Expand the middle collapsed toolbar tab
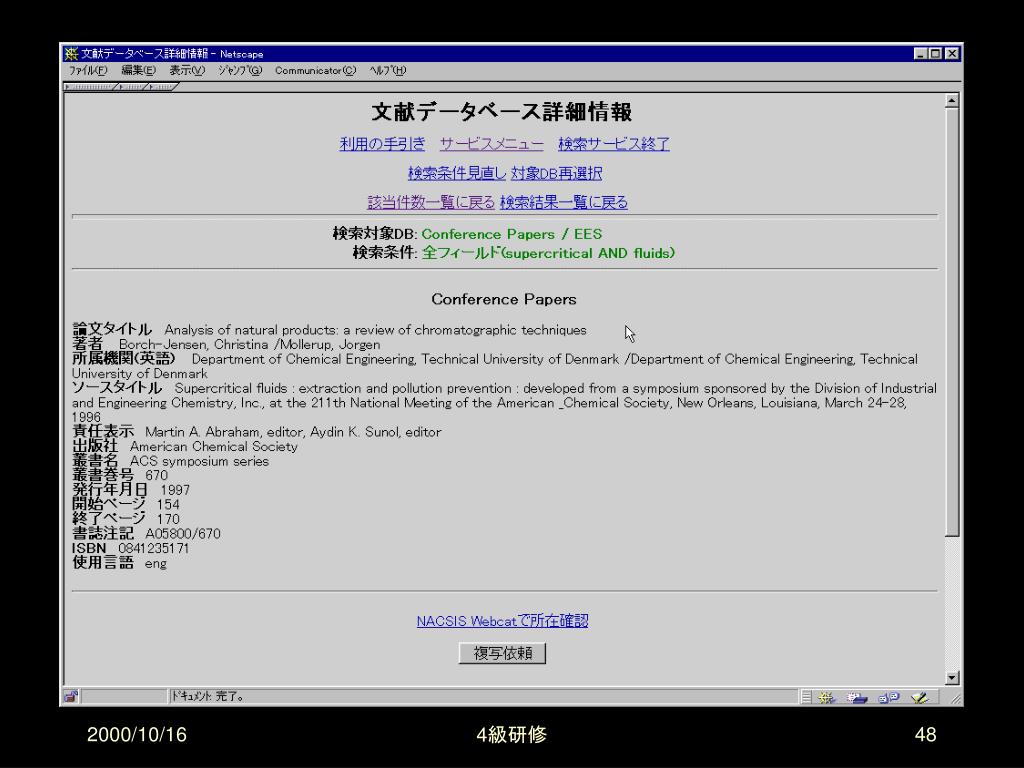1024x768 pixels. click(133, 87)
